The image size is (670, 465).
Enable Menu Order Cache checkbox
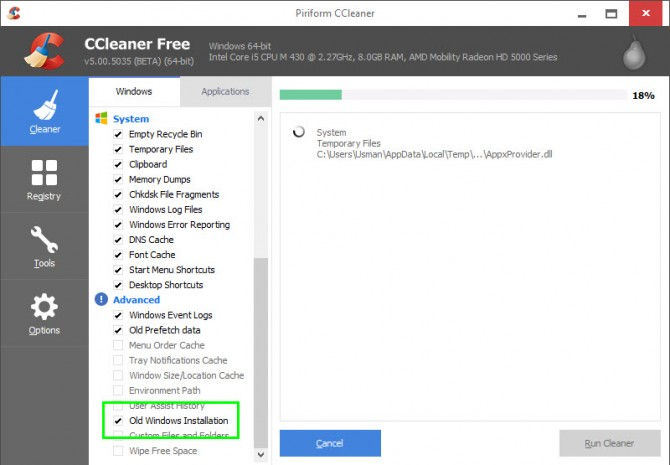(x=118, y=345)
